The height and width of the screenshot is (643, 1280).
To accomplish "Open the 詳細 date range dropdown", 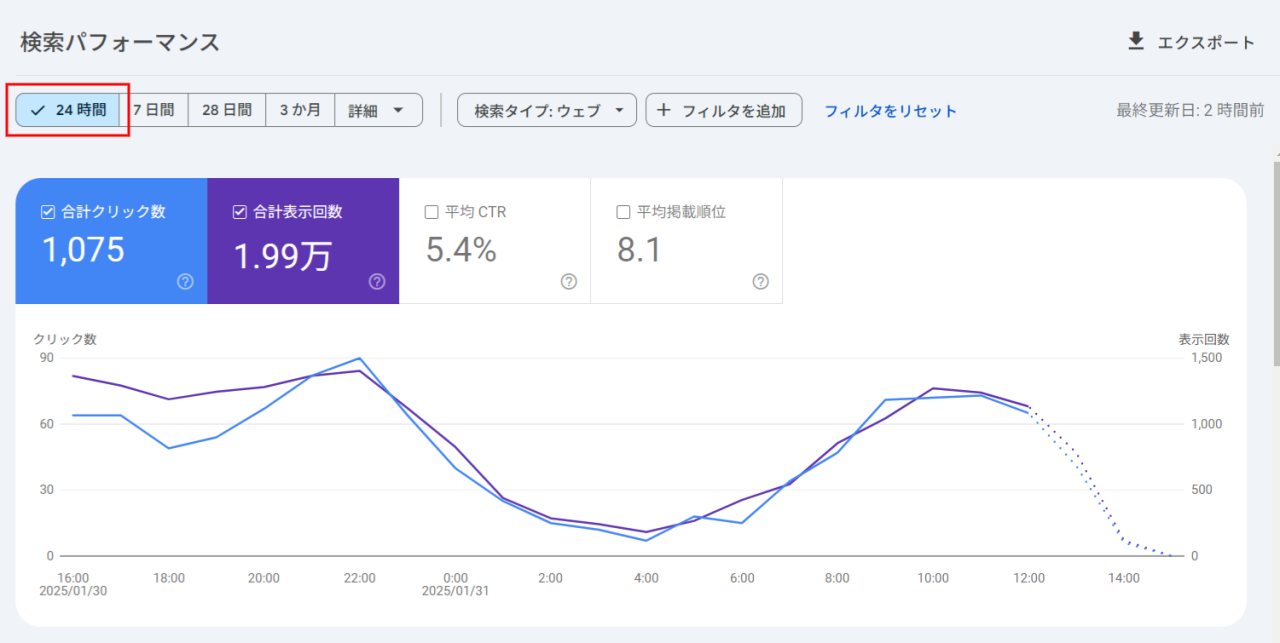I will pos(378,110).
